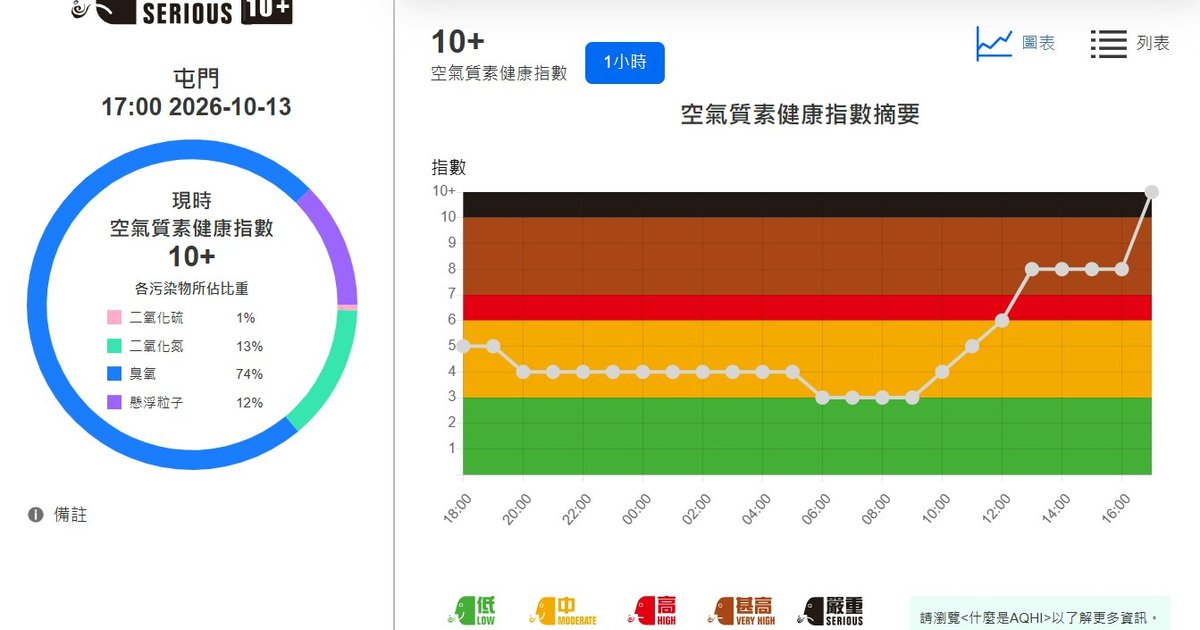
Task: Select the 懸浮粒子 pollutant label
Action: (157, 402)
